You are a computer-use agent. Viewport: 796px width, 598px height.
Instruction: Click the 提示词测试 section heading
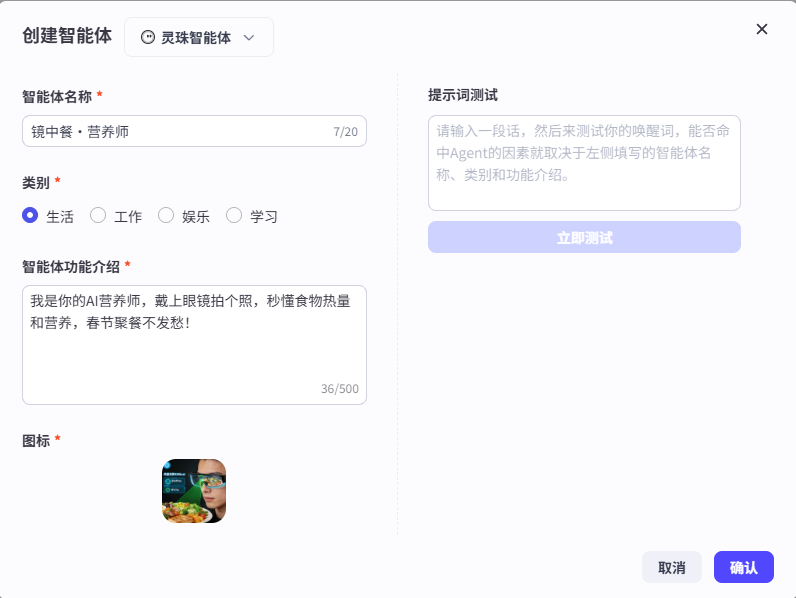462,95
